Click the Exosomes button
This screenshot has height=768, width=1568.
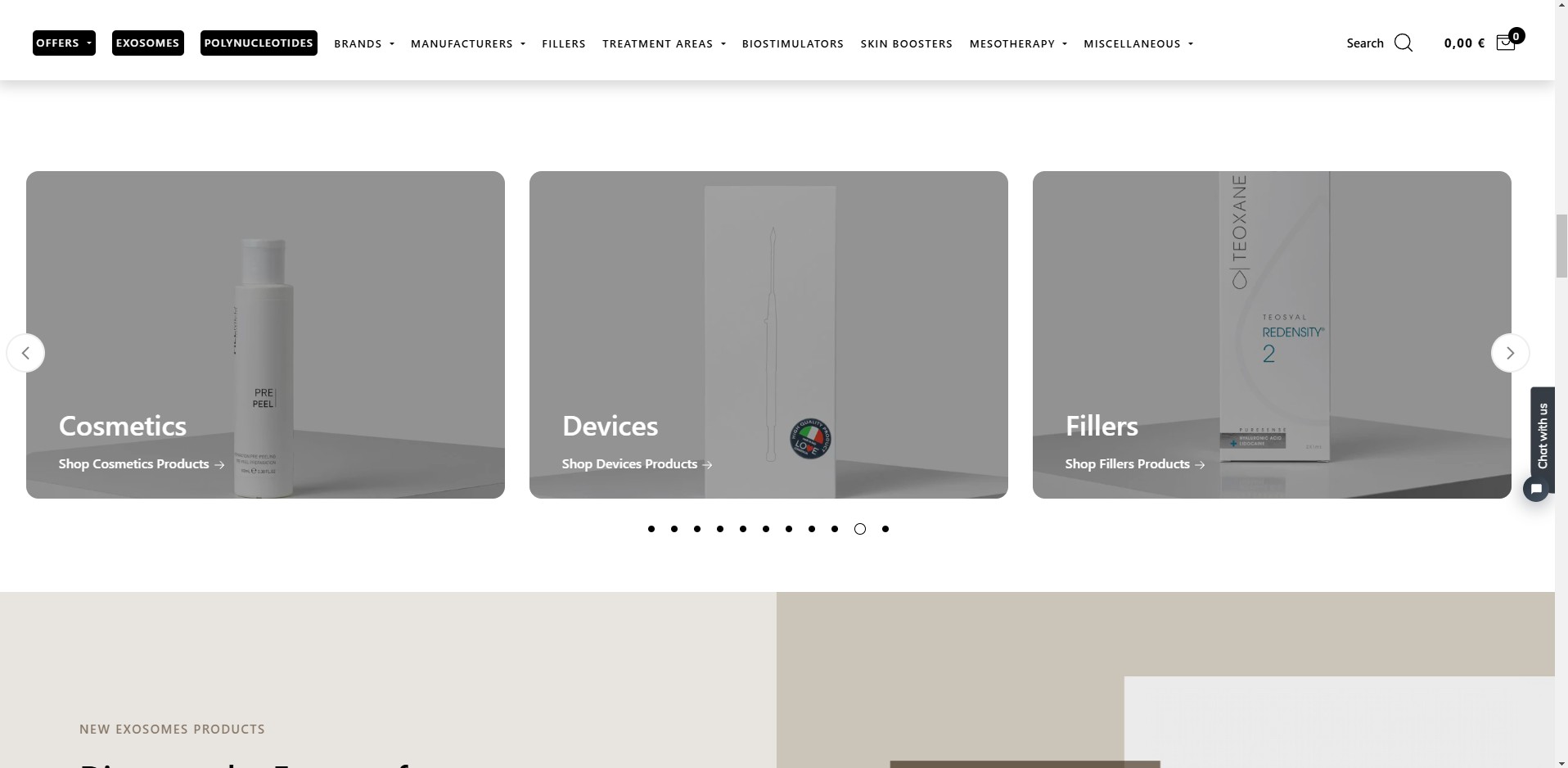click(147, 43)
